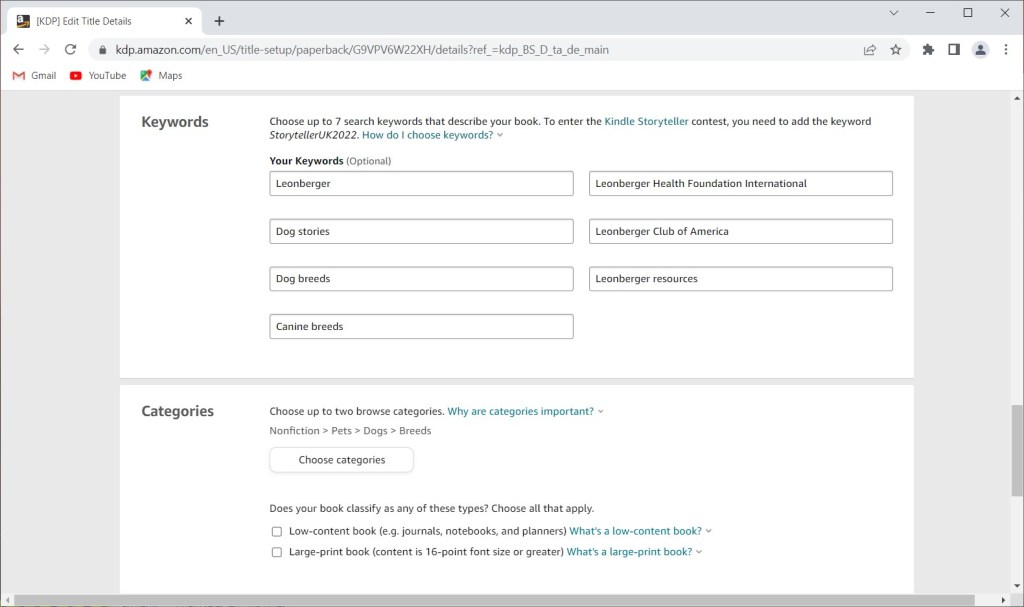Open the Chrome profile avatar
The height and width of the screenshot is (607, 1024).
point(980,49)
